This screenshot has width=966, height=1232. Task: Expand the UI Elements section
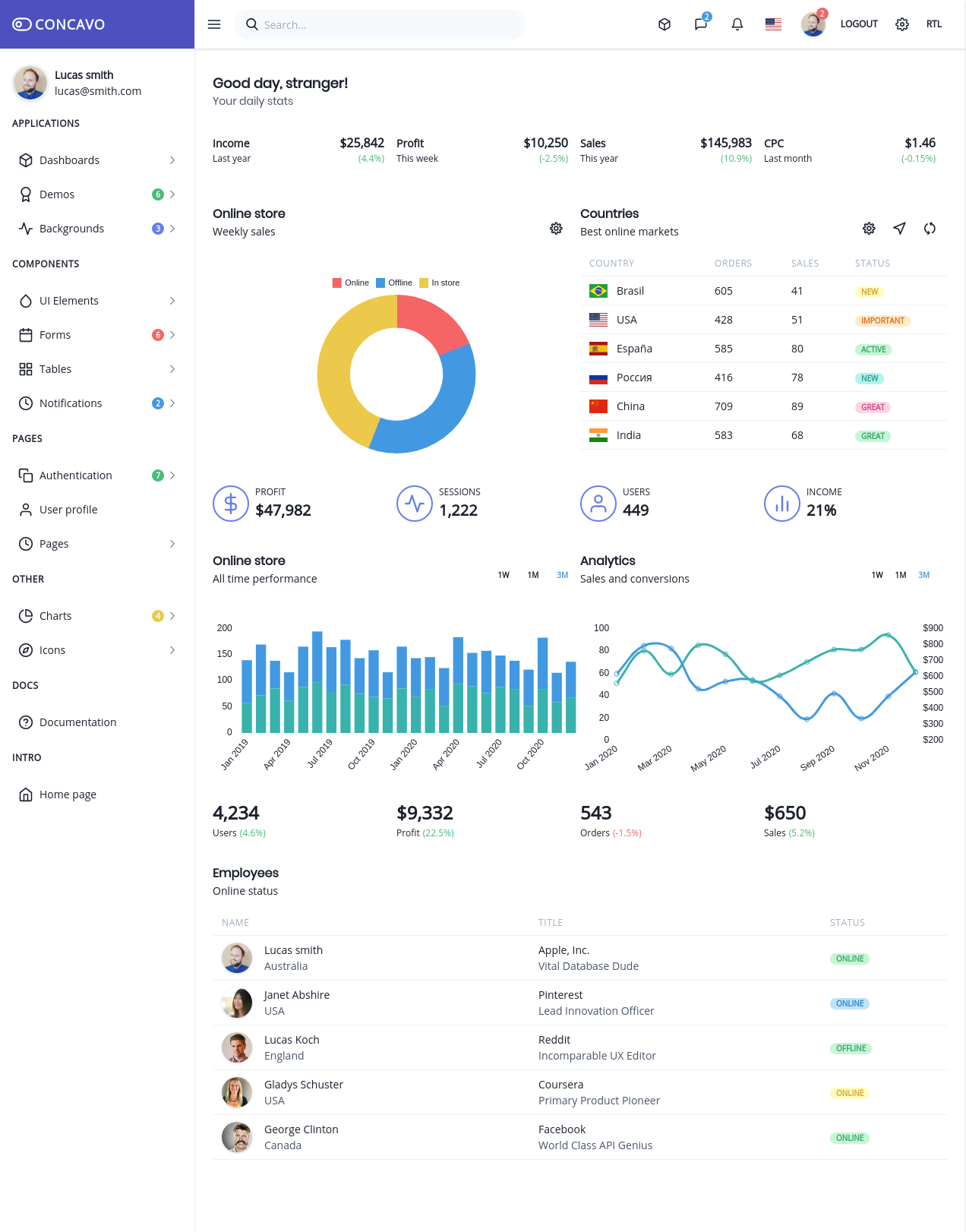click(97, 301)
